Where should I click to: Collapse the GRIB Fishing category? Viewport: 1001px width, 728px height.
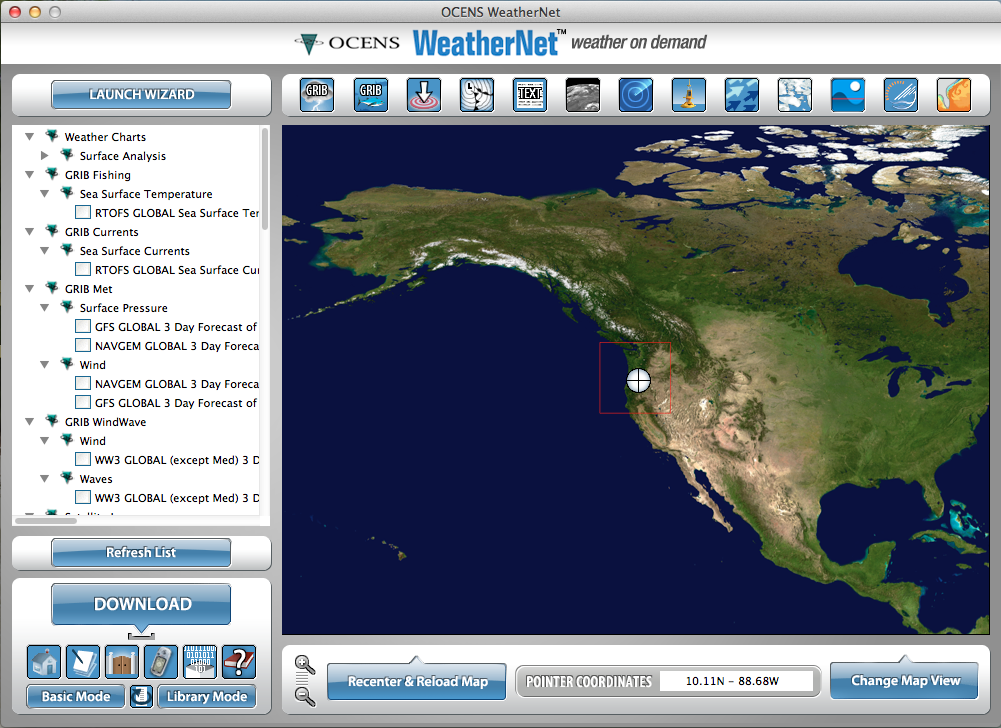30,175
